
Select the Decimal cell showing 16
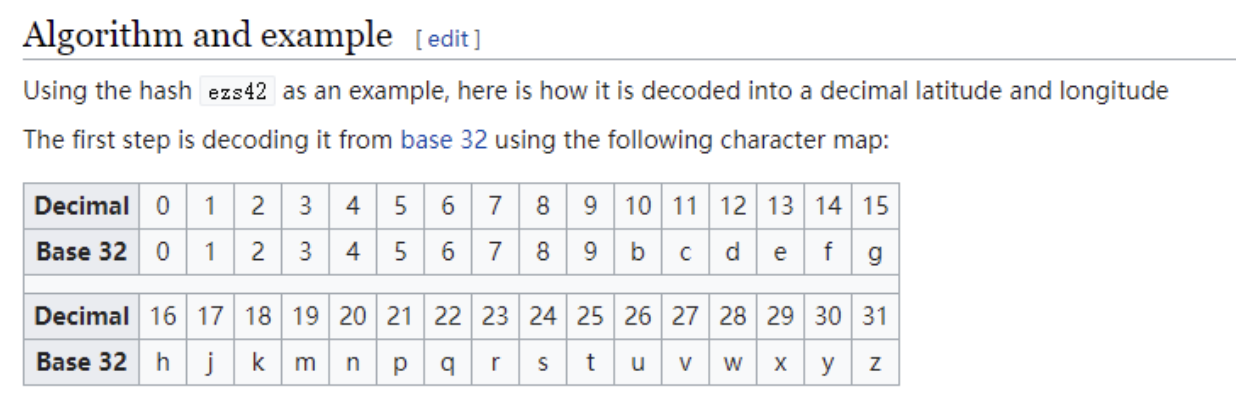162,318
